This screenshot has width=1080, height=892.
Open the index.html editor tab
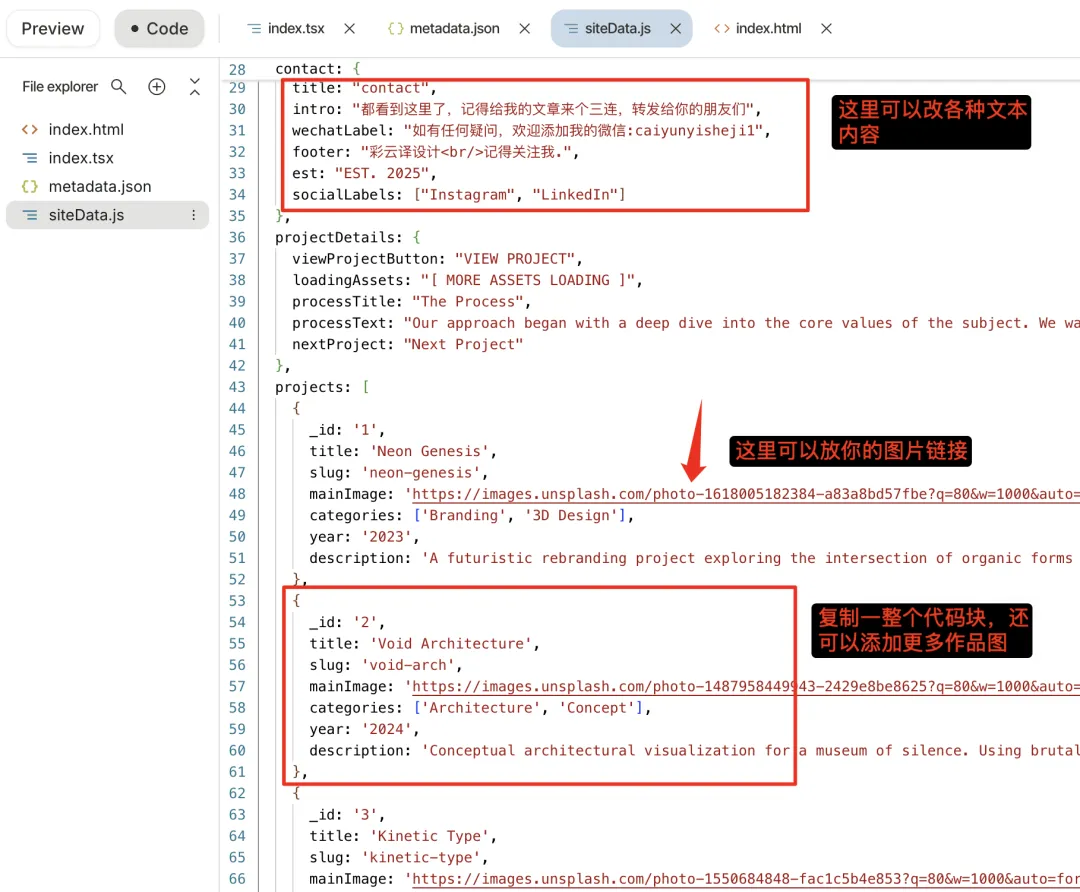click(x=767, y=29)
